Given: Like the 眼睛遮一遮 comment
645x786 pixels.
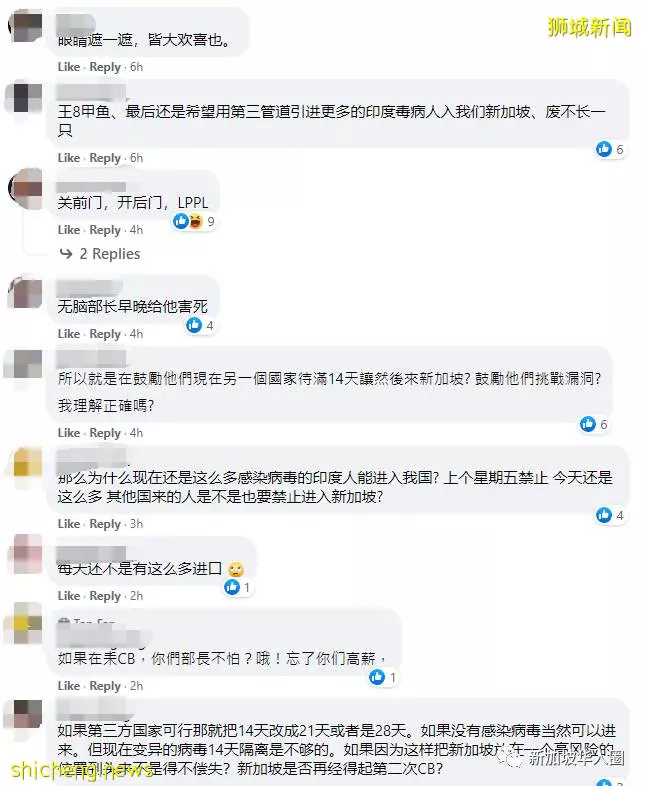Looking at the screenshot, I should click(69, 67).
